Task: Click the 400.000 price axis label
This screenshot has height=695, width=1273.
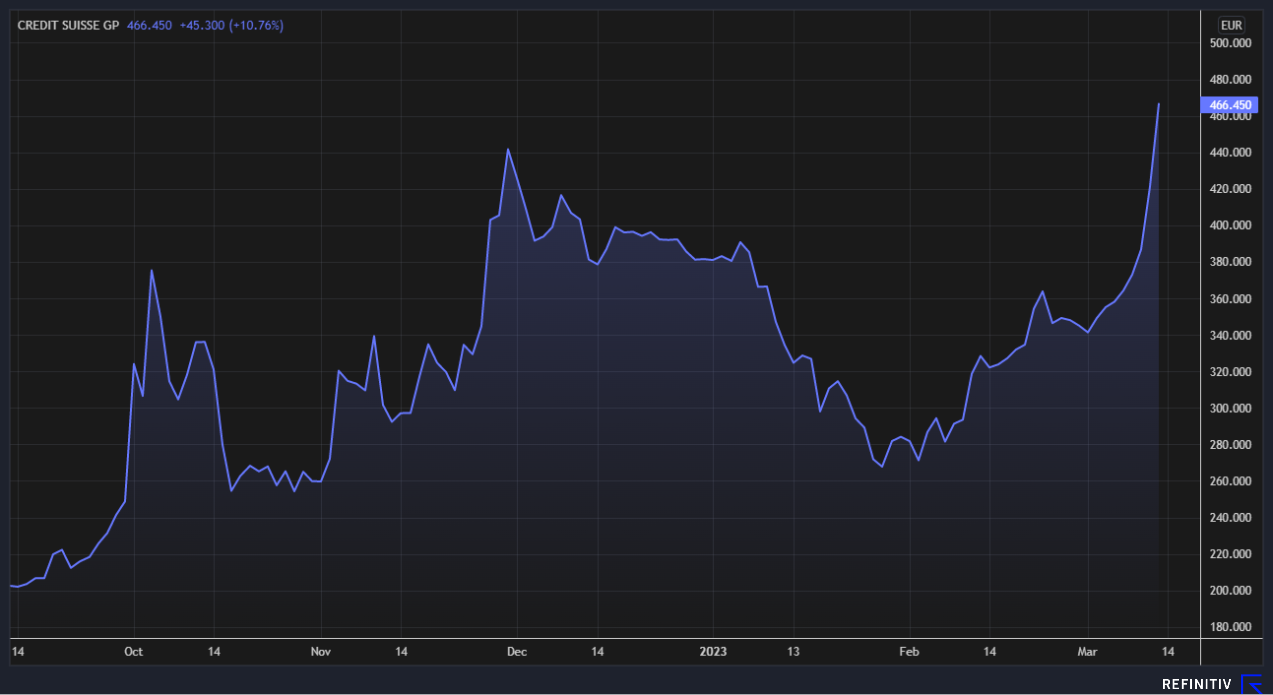Action: point(1230,226)
